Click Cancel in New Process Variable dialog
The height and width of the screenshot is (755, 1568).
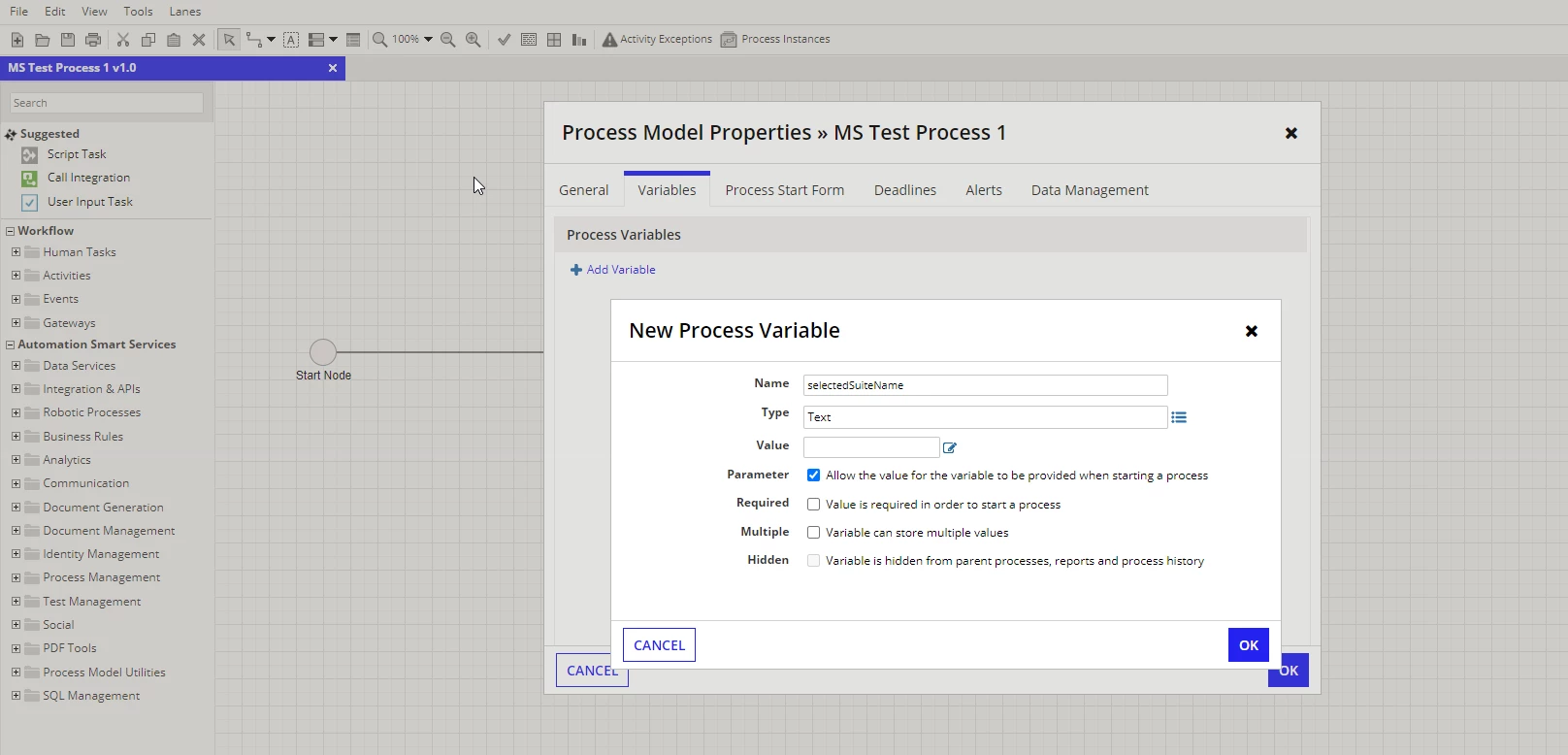[x=660, y=645]
